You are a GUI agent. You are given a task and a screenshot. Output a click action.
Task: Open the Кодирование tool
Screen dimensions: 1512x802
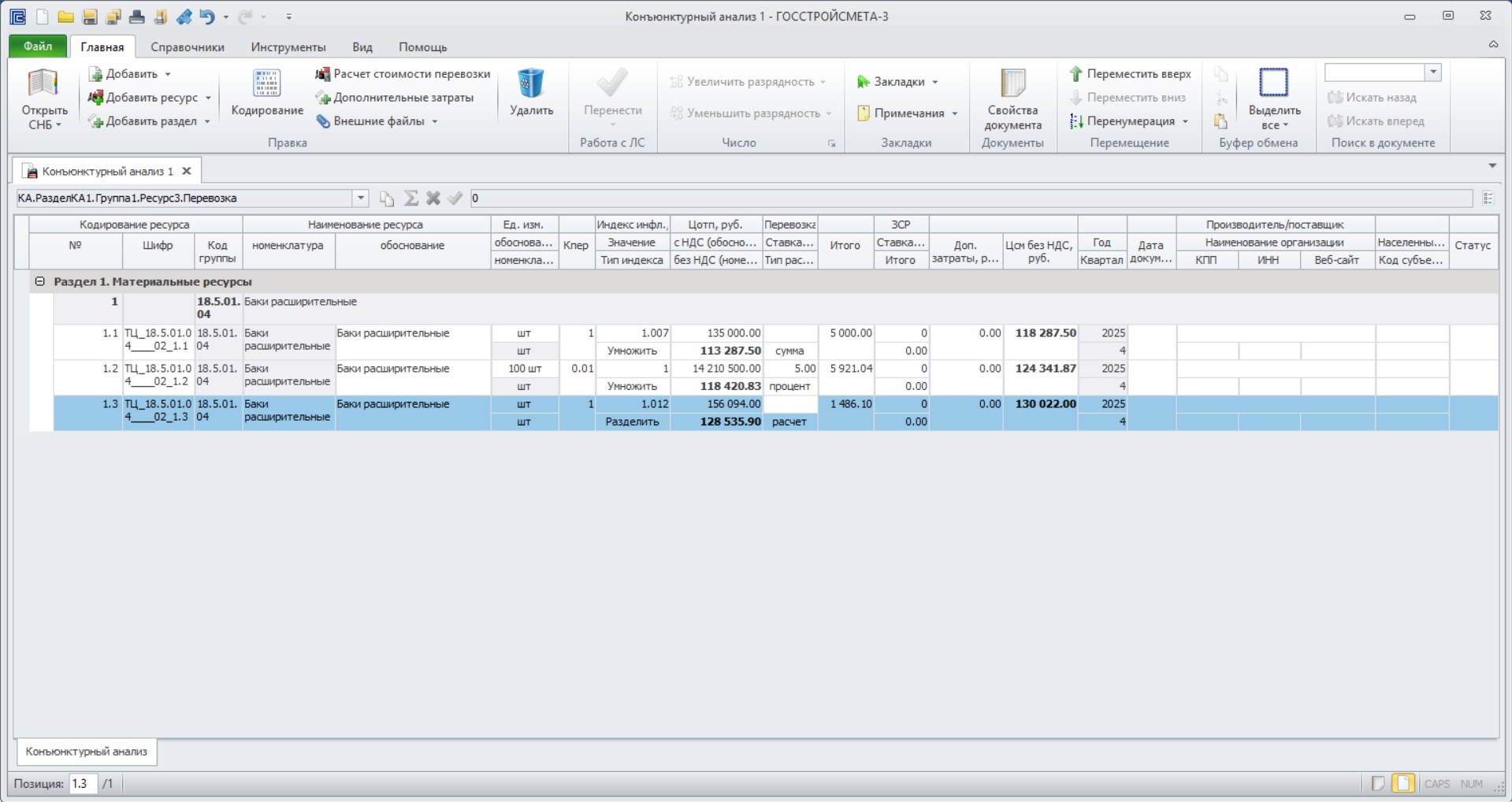(266, 94)
